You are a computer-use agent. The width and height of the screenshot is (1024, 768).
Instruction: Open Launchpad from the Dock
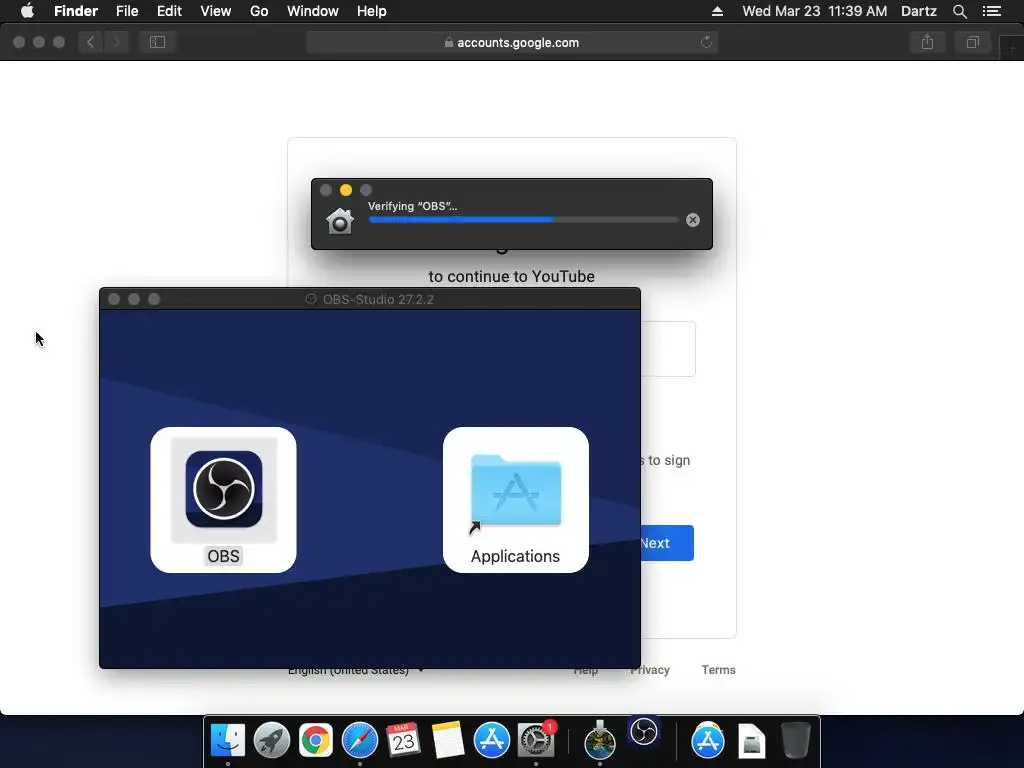pos(272,741)
